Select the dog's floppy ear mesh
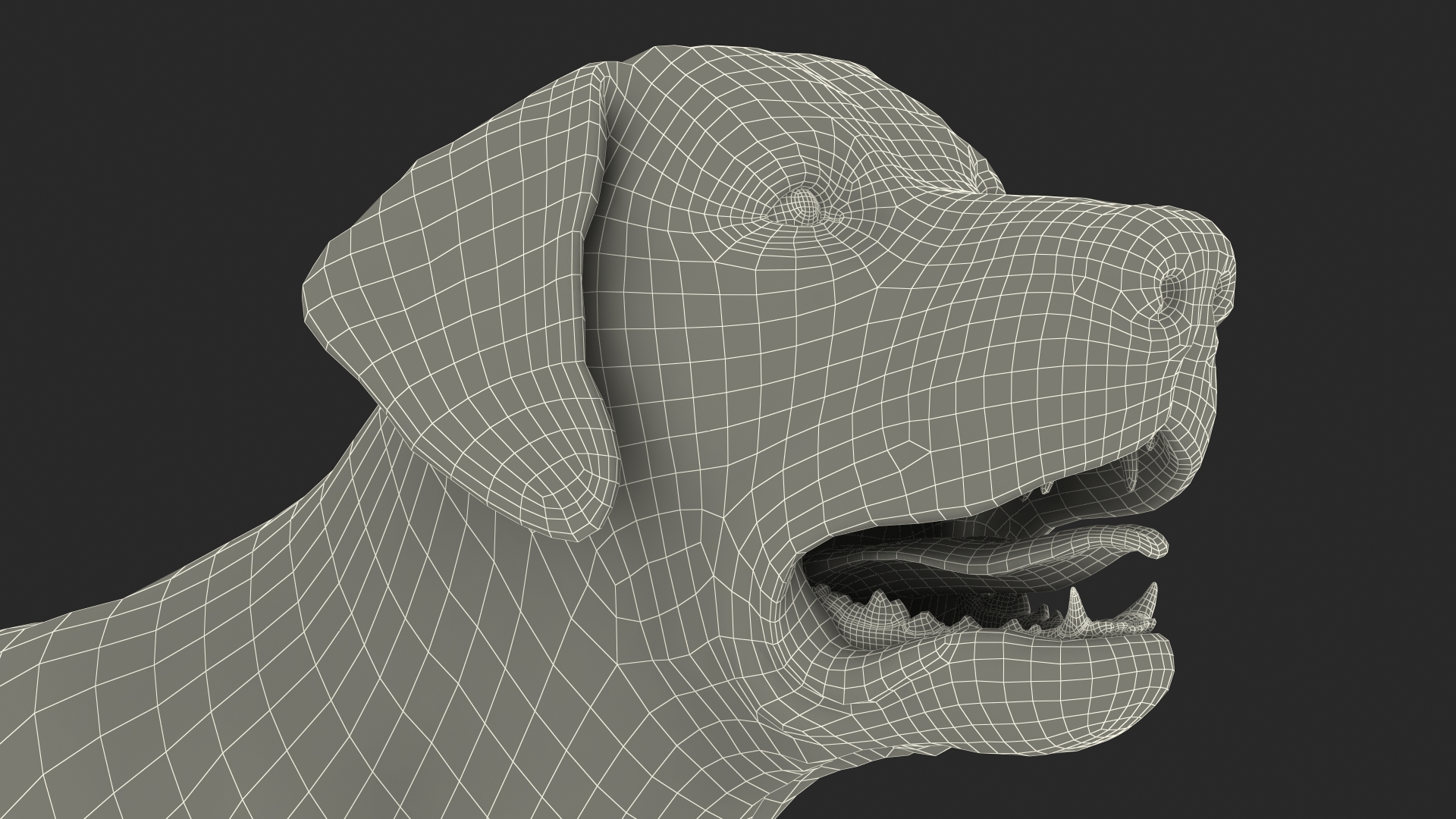The image size is (1456, 819). pos(470,288)
